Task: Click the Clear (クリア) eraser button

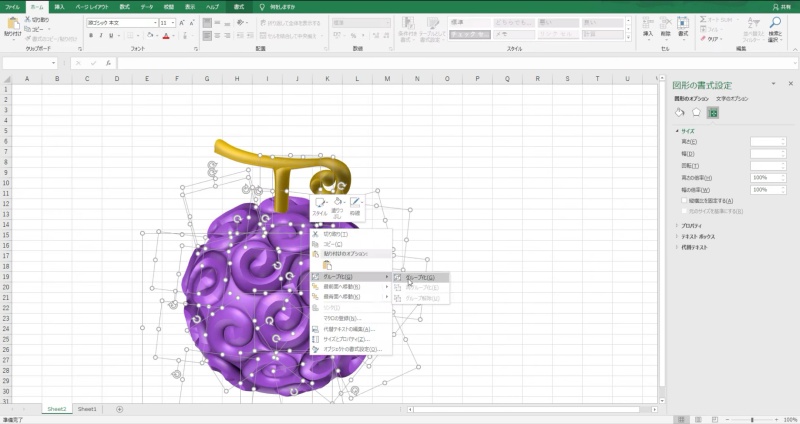Action: (x=710, y=39)
